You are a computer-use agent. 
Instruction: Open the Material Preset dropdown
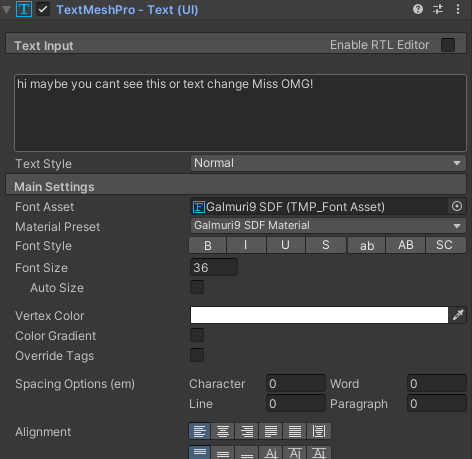(x=328, y=225)
